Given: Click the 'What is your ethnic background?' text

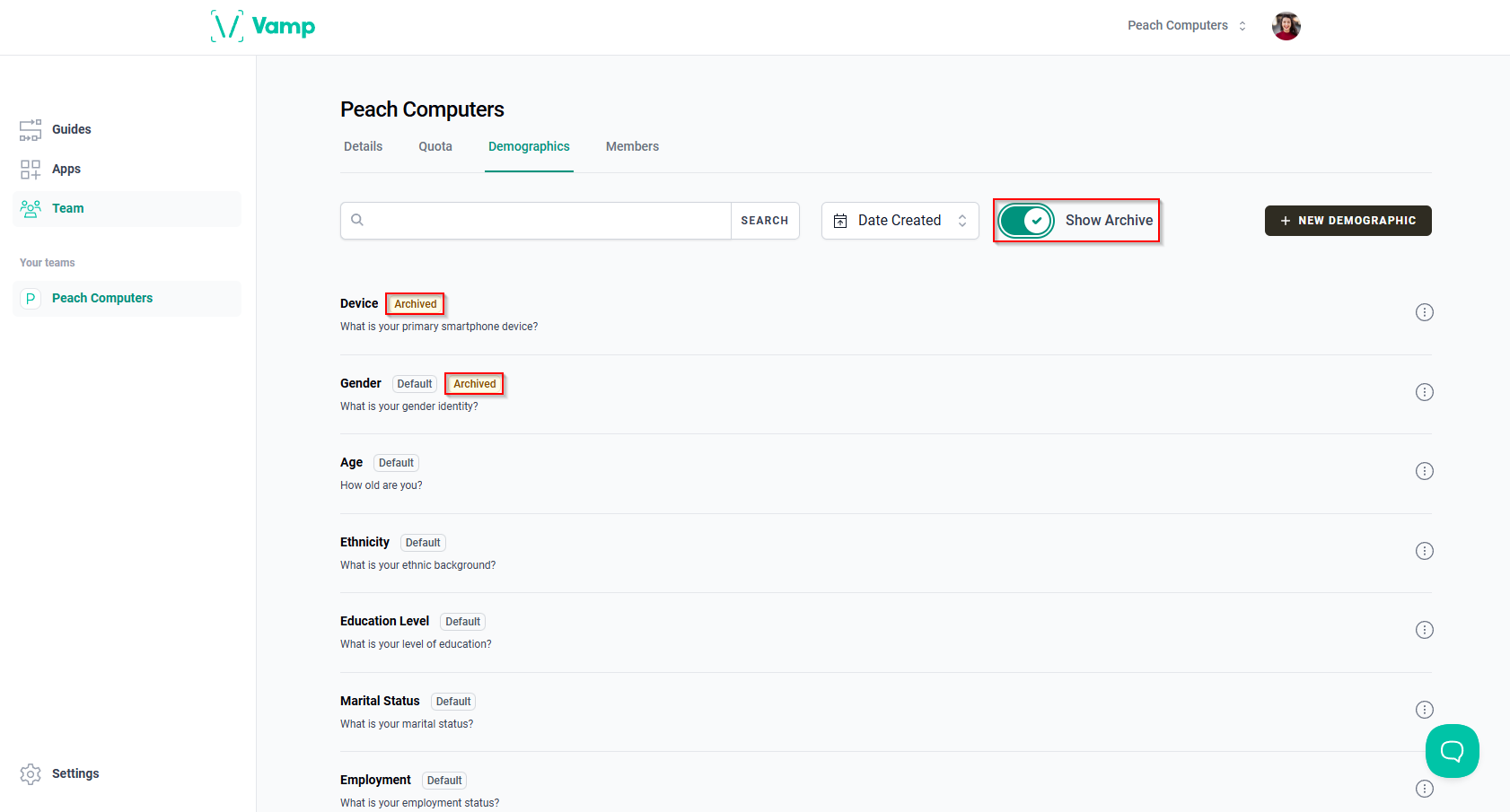Looking at the screenshot, I should 418,565.
